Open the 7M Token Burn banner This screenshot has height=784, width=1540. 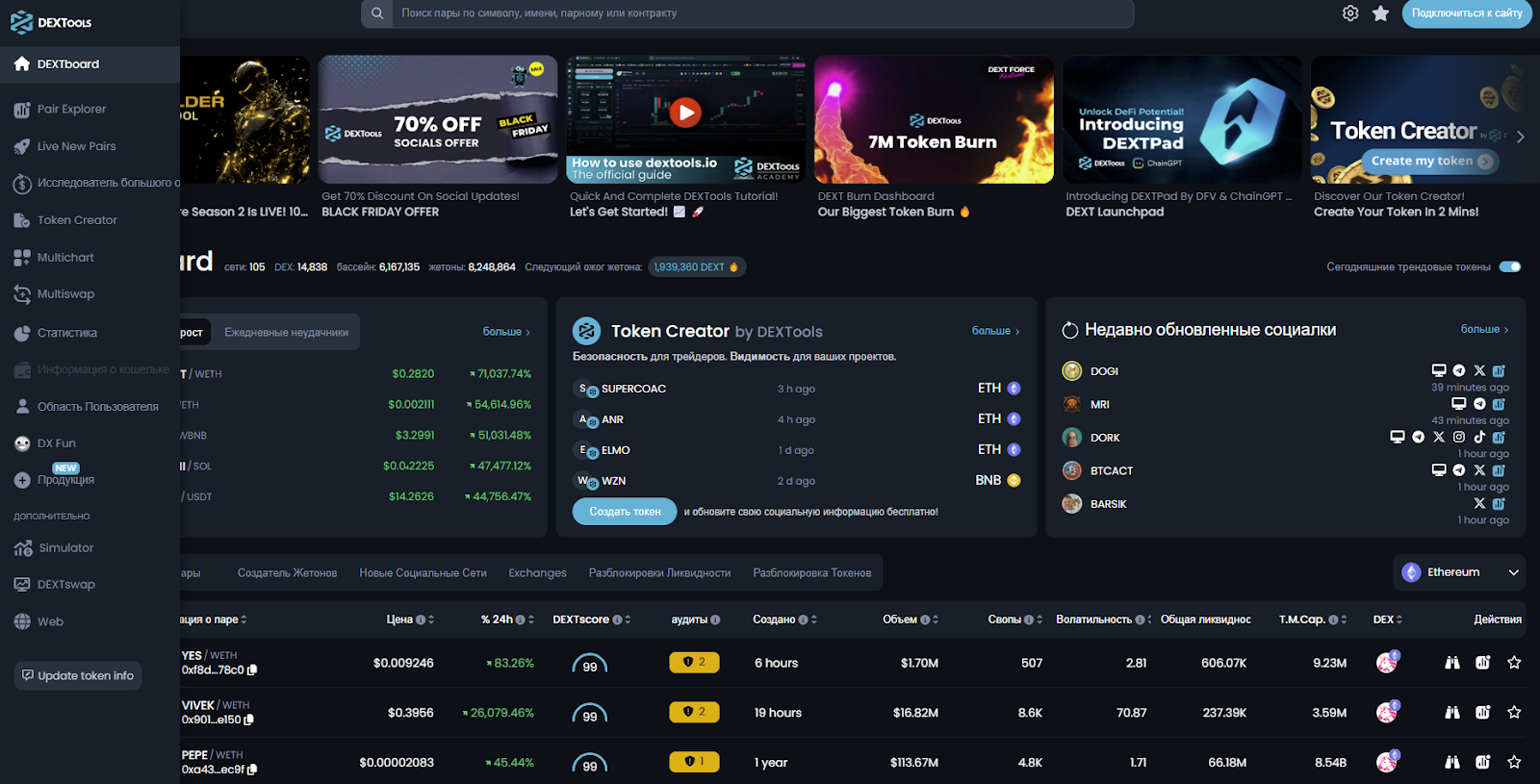[x=934, y=119]
